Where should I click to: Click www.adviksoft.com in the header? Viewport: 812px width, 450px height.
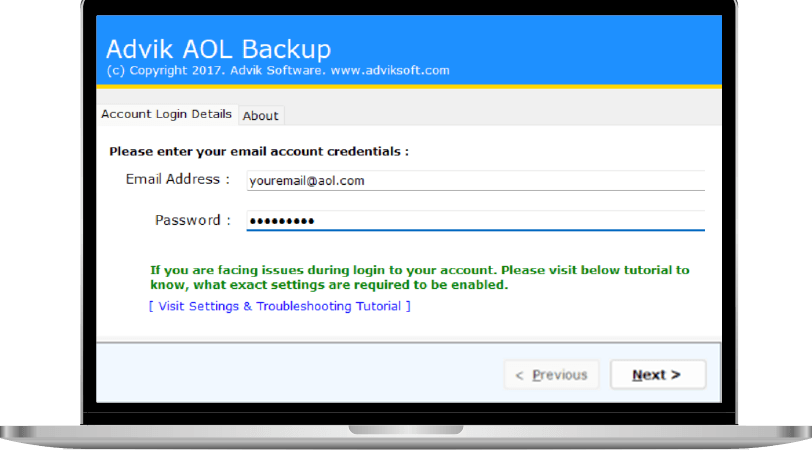click(x=390, y=70)
